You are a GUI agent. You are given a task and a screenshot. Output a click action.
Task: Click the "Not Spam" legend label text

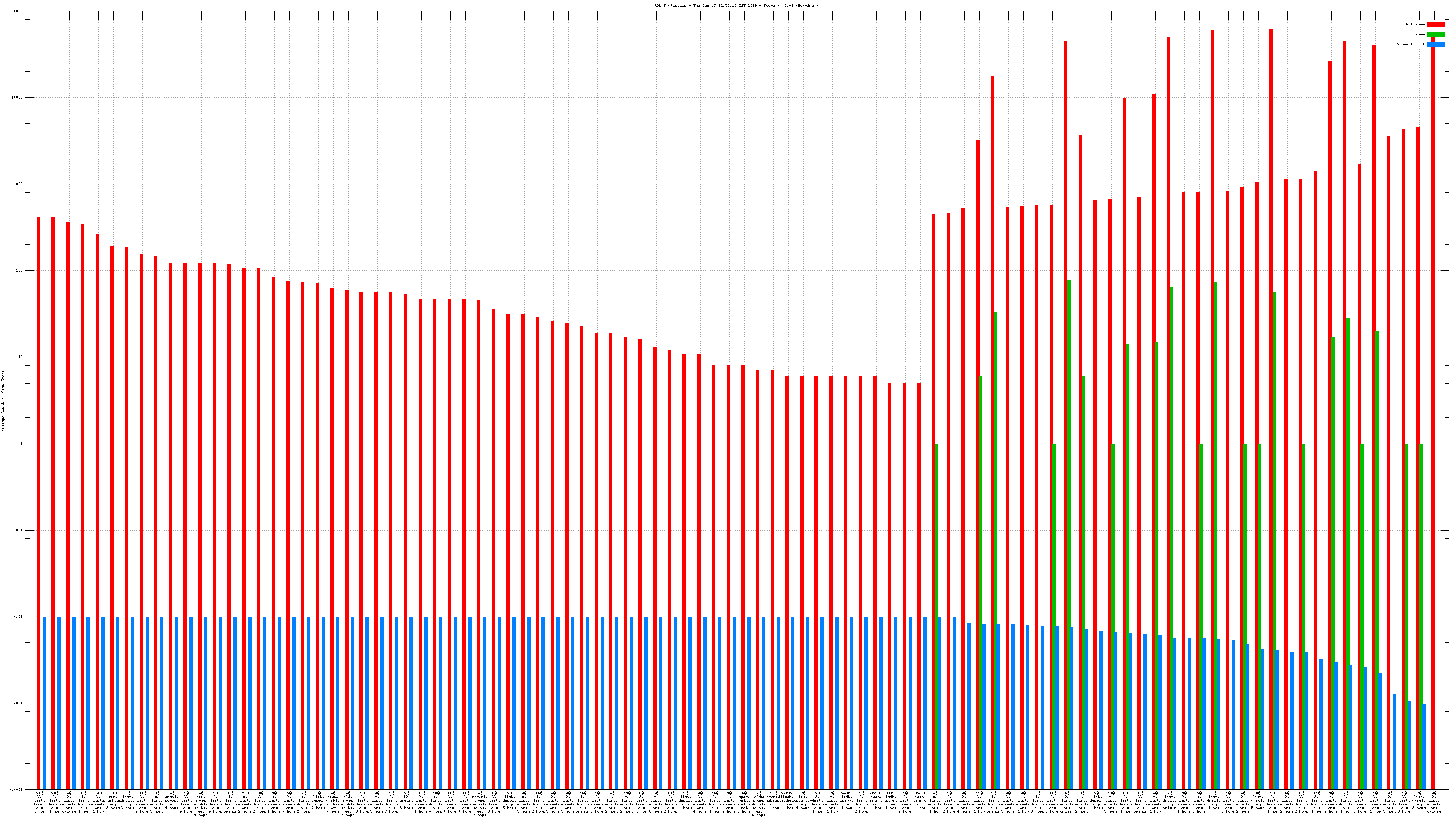tap(1416, 24)
